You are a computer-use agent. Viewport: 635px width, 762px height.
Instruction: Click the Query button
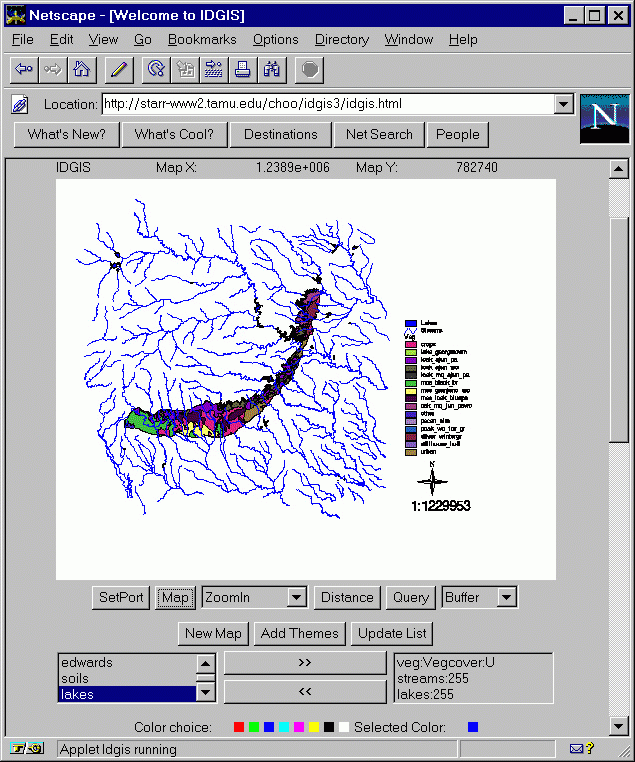411,597
